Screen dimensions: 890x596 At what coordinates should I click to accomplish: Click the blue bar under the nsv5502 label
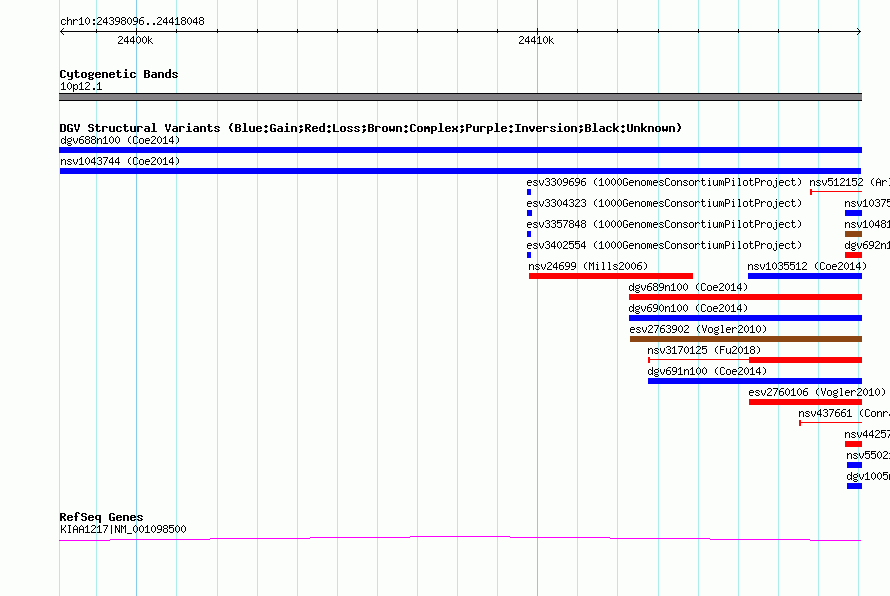click(854, 465)
